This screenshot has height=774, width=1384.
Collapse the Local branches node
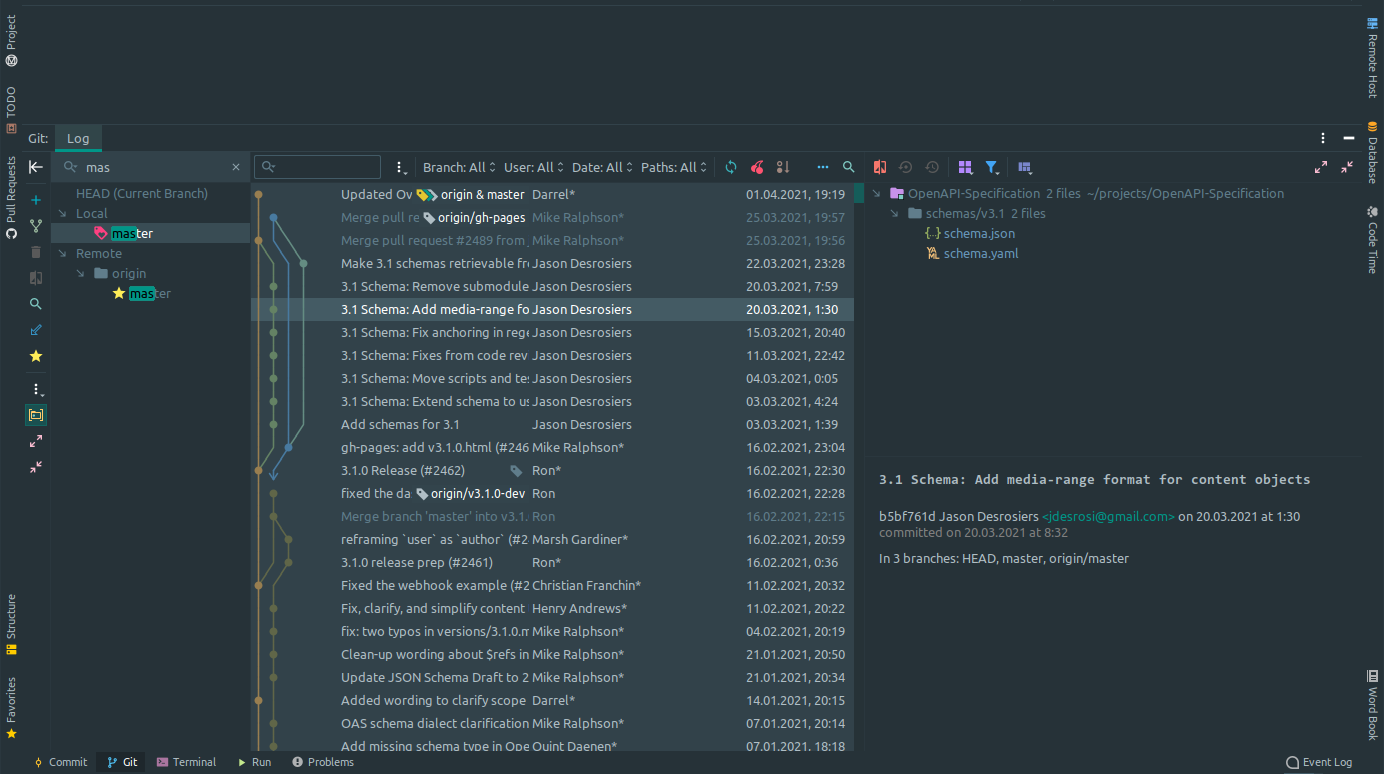(x=62, y=214)
